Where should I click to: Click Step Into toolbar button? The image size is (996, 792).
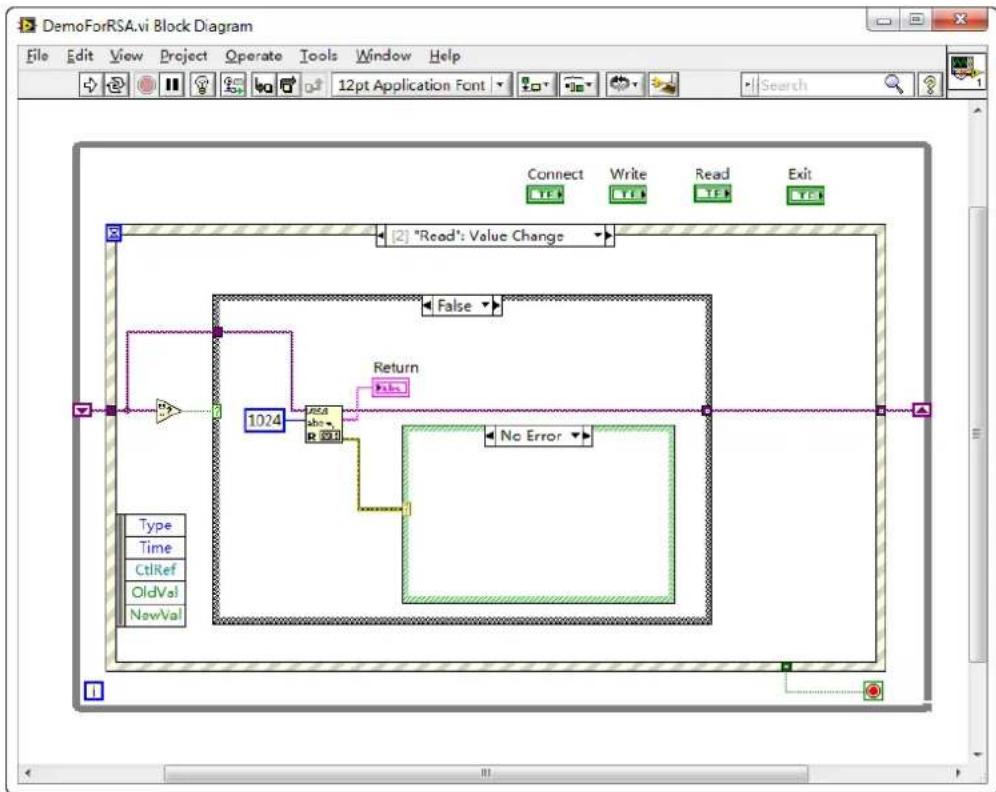tap(262, 84)
